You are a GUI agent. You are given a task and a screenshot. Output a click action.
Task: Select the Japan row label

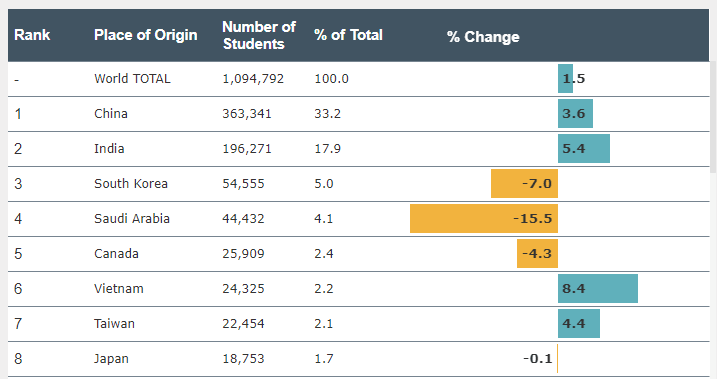tap(111, 358)
